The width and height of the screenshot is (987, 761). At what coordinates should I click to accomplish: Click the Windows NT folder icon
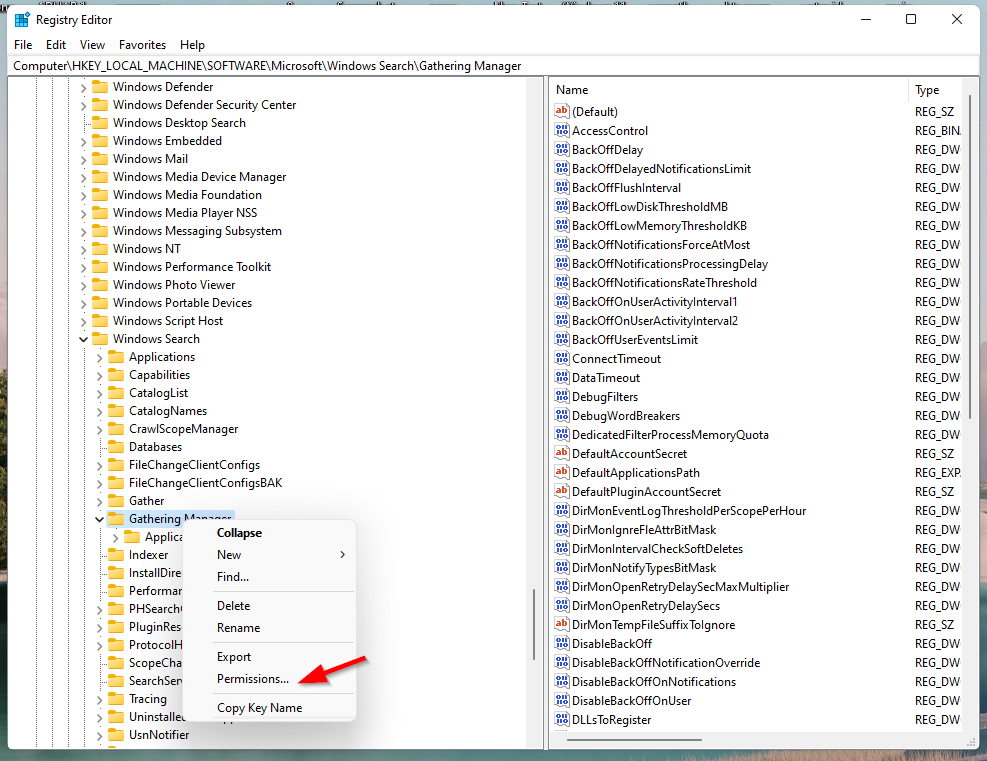[x=100, y=249]
